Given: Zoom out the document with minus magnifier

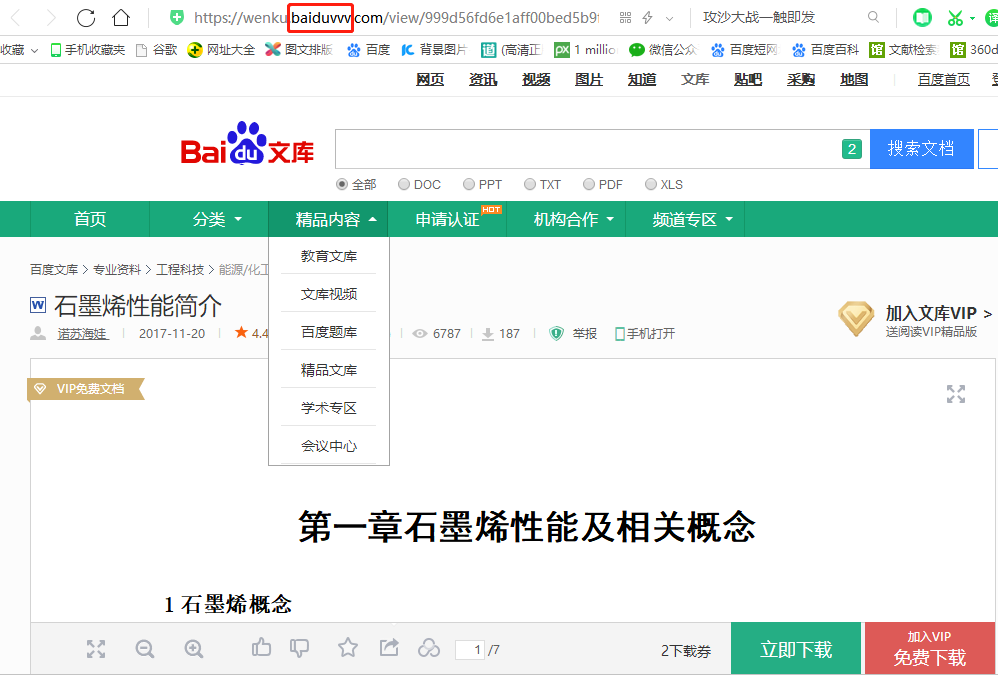Looking at the screenshot, I should (x=145, y=649).
